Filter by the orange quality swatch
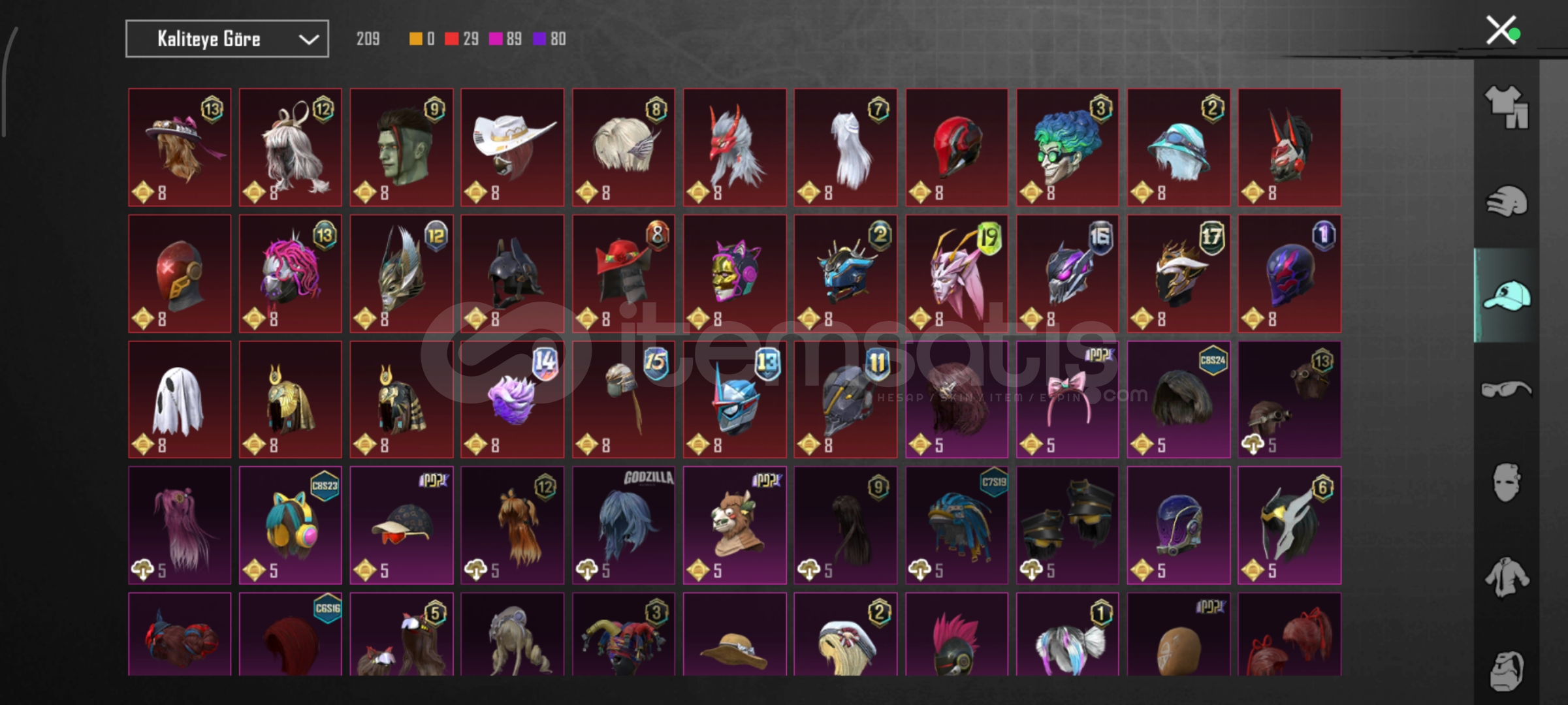The width and height of the screenshot is (1568, 705). coord(415,39)
